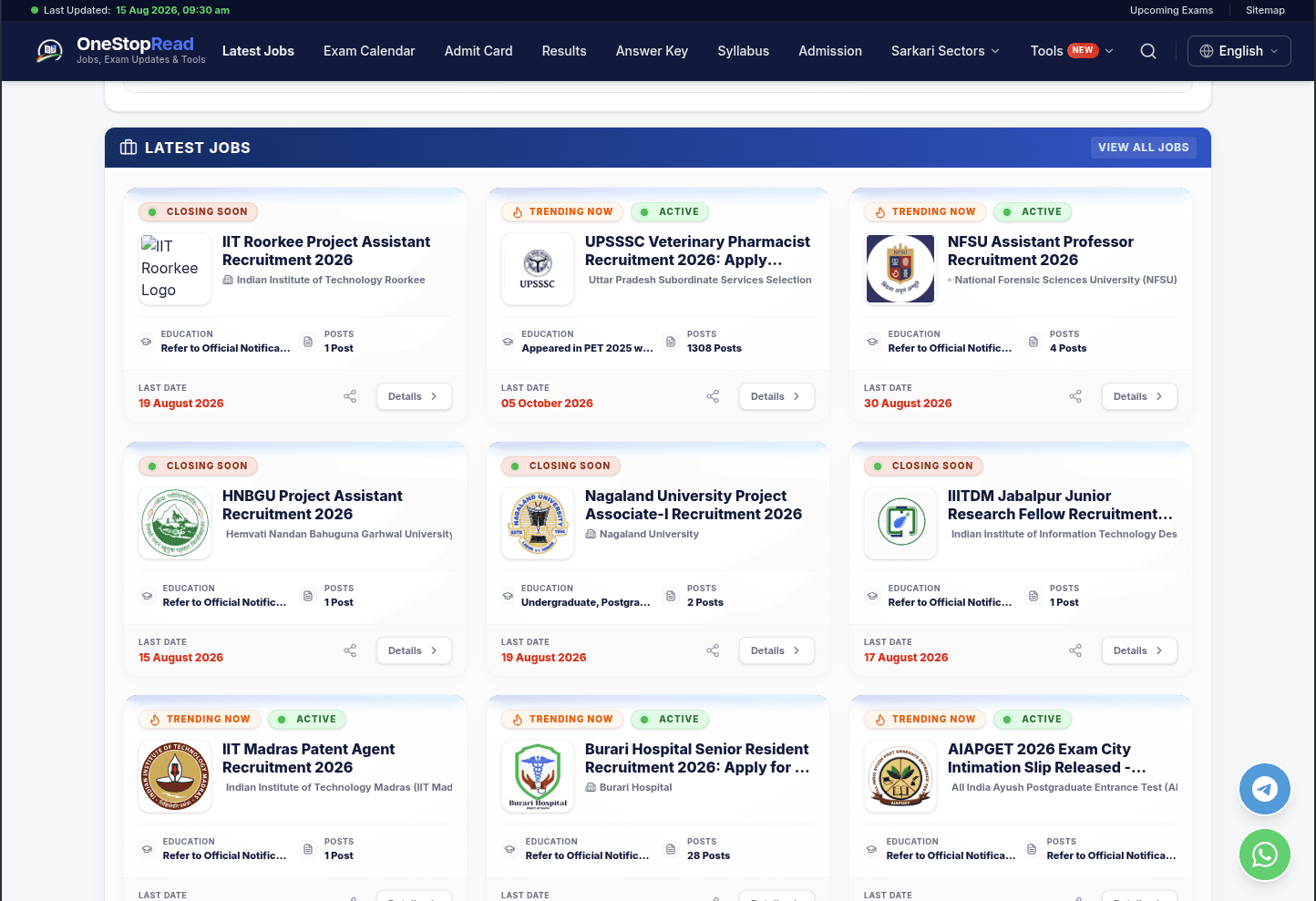Click 'Undergraduate, Postgra...' education text

[x=586, y=602]
